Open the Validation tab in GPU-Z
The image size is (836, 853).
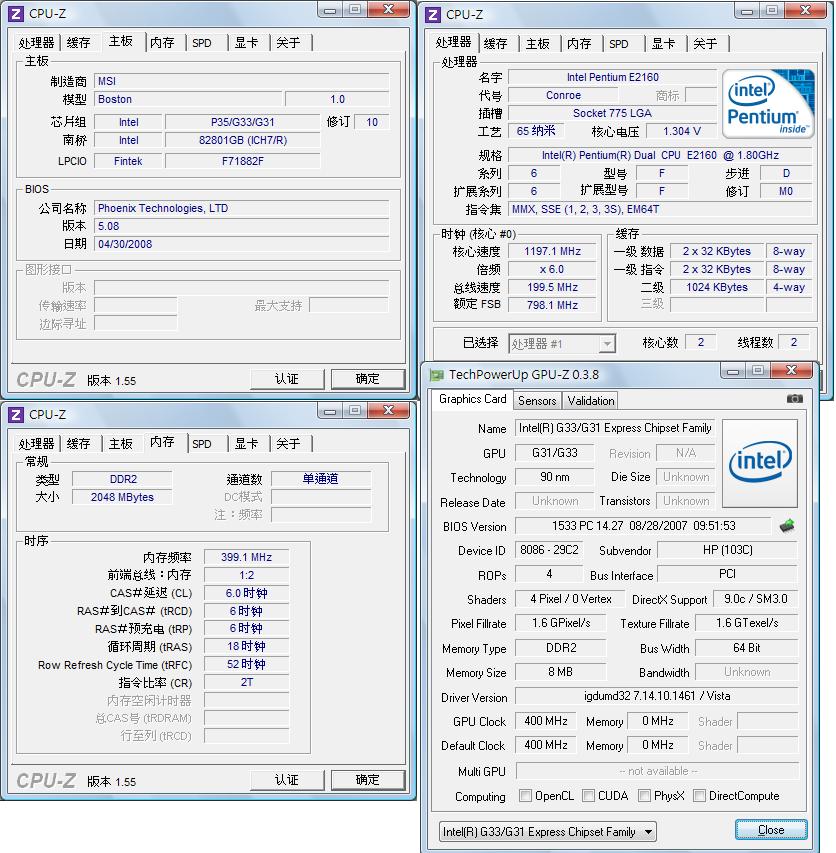[x=591, y=401]
